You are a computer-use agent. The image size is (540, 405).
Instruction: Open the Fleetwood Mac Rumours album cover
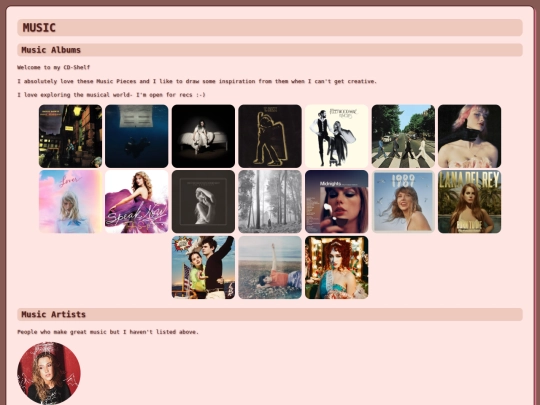[x=336, y=136]
